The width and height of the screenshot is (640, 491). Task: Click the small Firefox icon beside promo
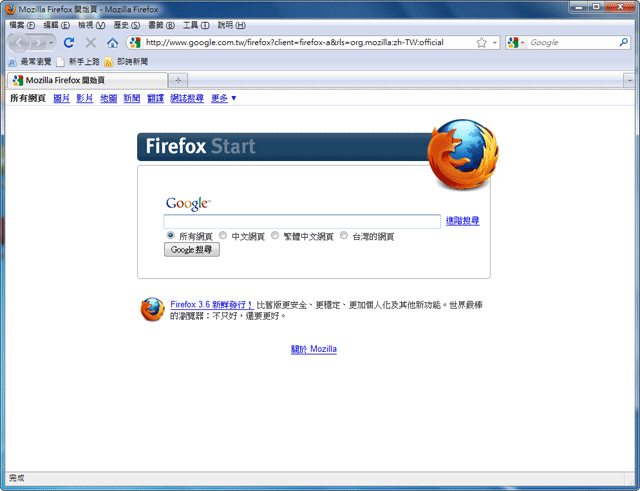tap(153, 309)
